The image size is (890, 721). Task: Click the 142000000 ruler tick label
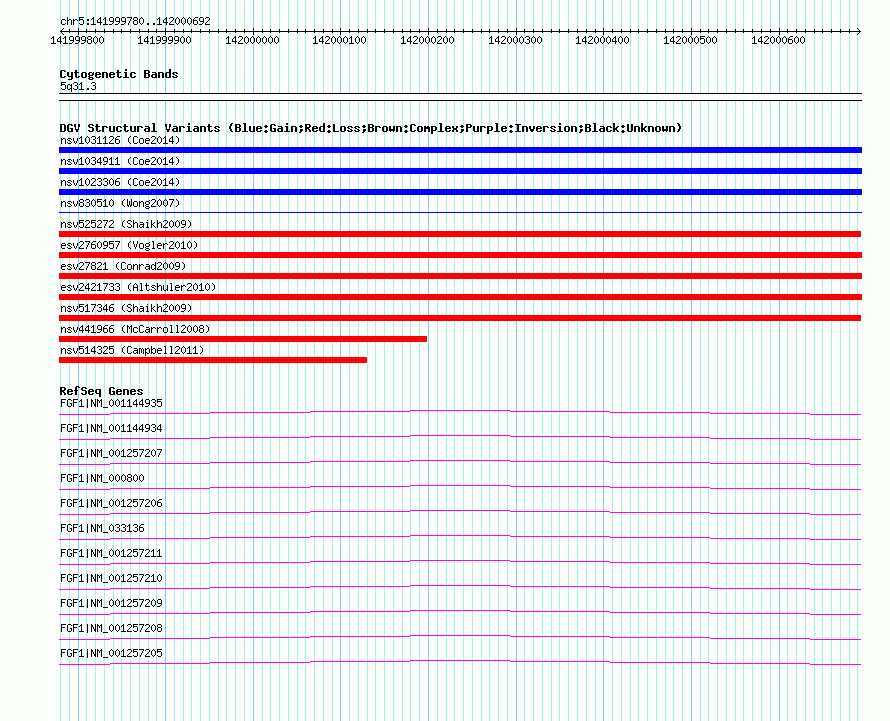coord(252,40)
